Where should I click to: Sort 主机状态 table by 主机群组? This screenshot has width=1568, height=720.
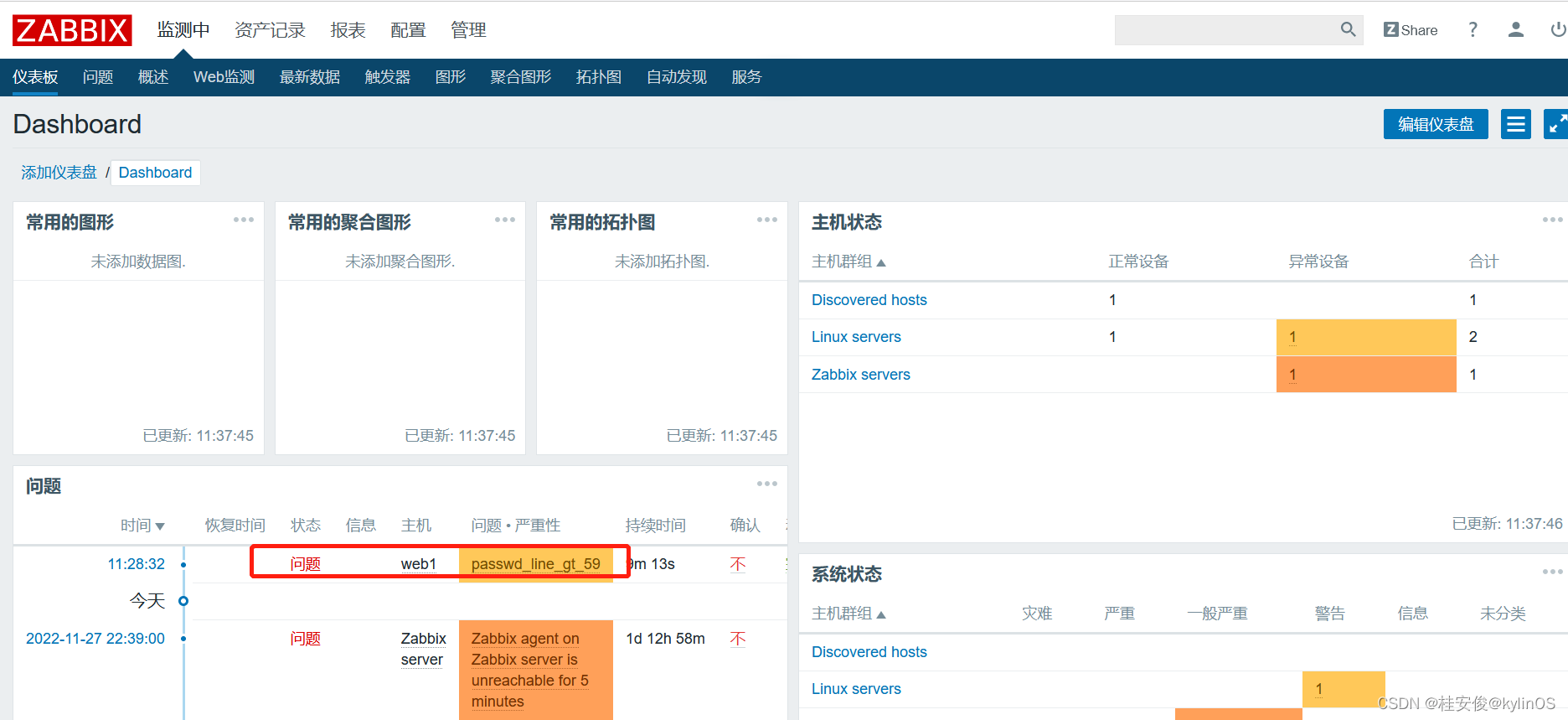pos(848,262)
